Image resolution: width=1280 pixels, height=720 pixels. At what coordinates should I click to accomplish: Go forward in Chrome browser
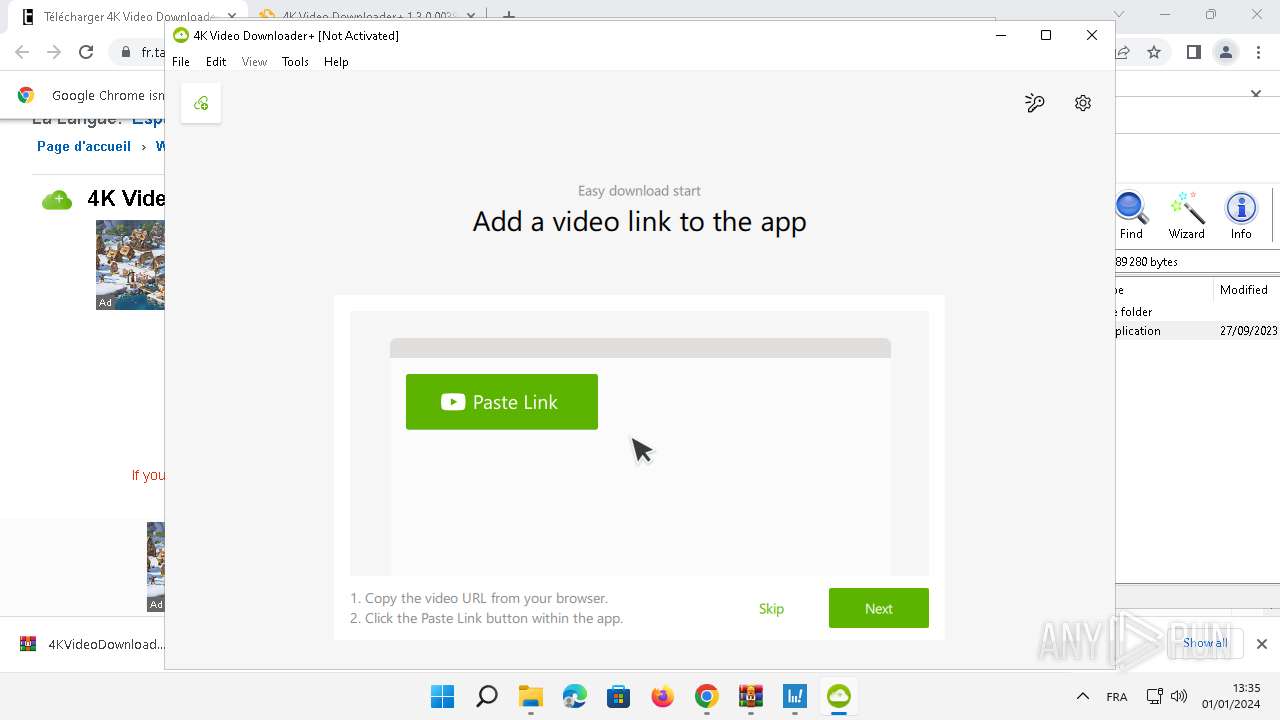pyautogui.click(x=54, y=52)
